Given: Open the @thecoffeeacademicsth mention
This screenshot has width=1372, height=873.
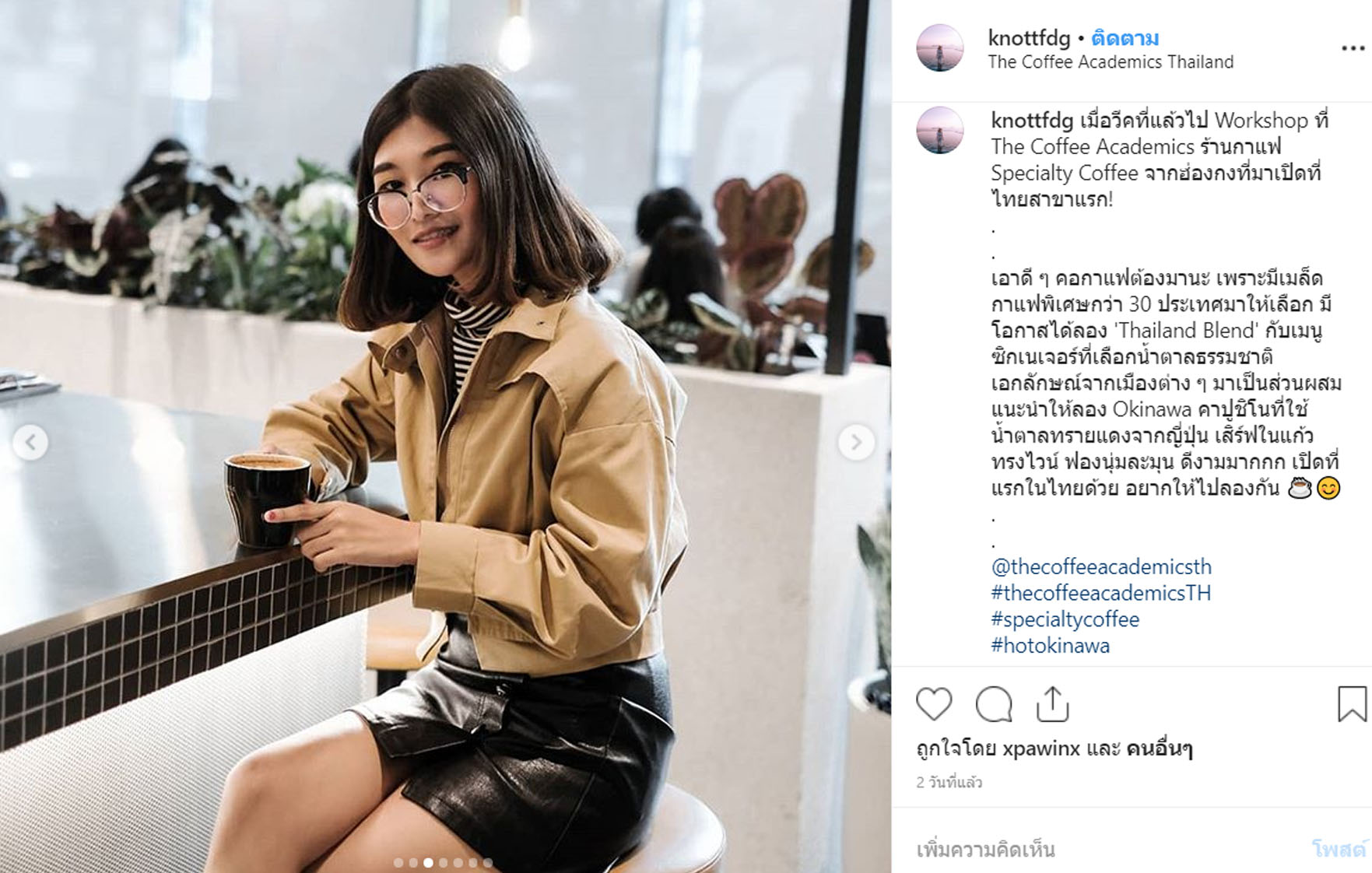Looking at the screenshot, I should 1101,566.
